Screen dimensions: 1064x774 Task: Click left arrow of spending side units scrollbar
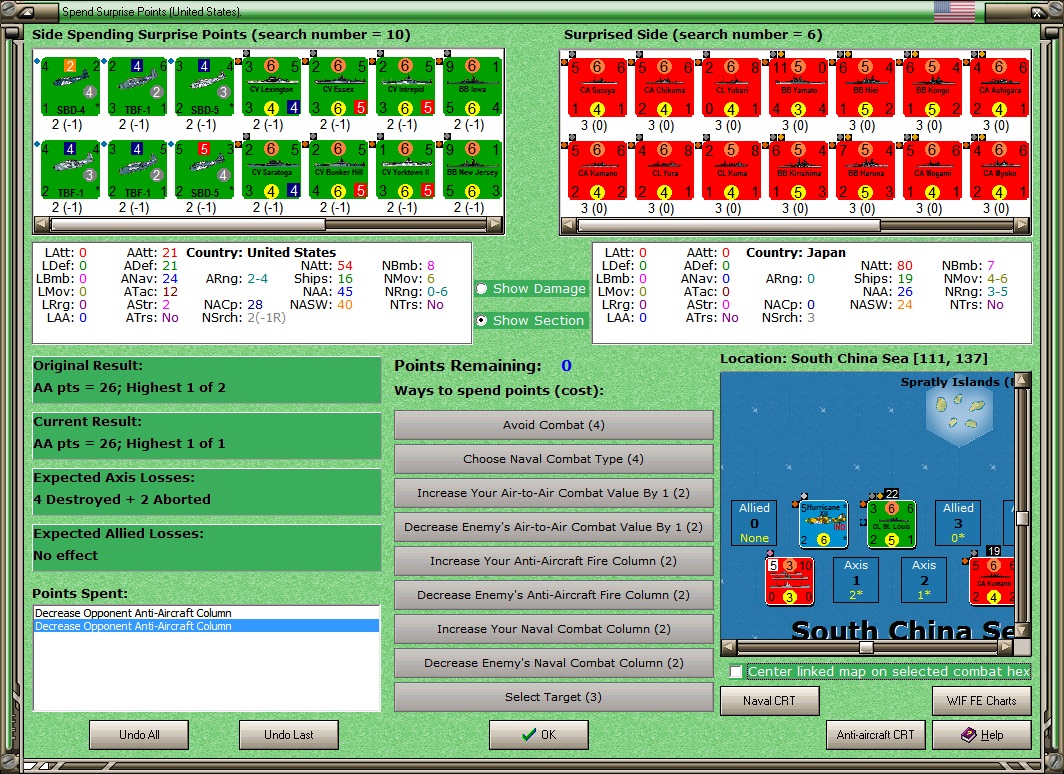coord(41,224)
